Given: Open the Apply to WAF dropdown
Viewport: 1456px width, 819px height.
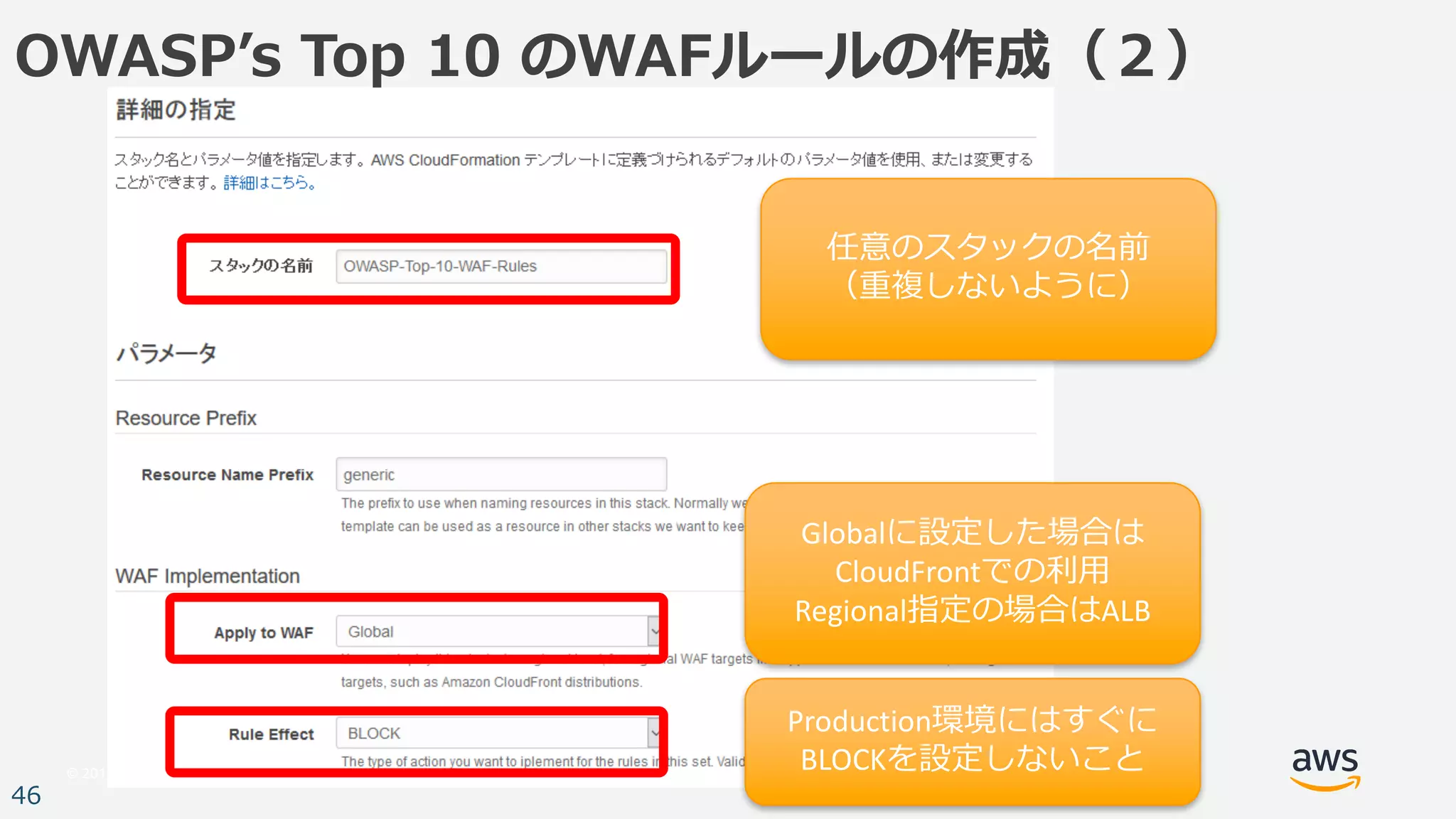Looking at the screenshot, I should tap(497, 631).
